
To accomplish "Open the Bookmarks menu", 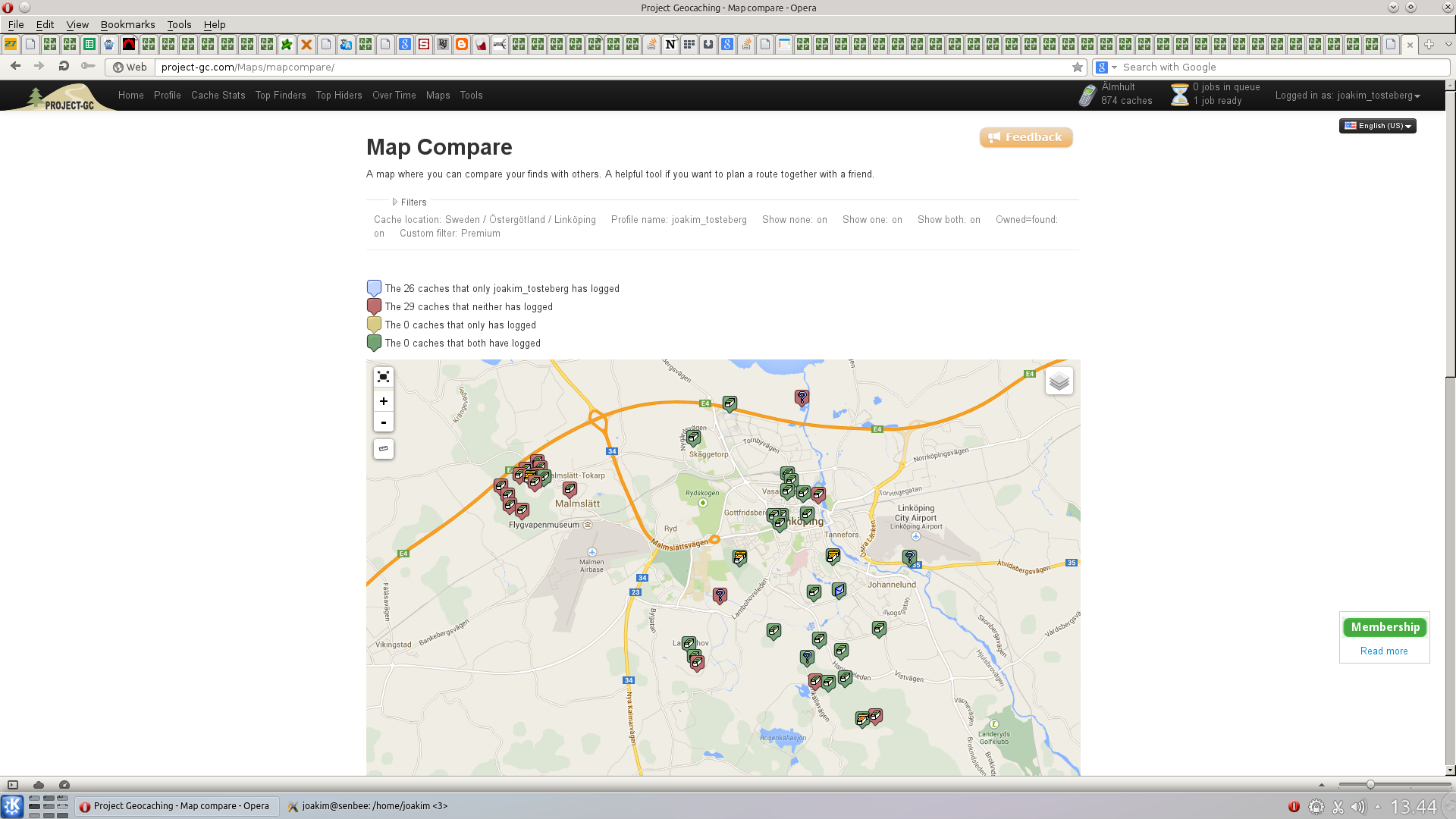I will [x=127, y=24].
